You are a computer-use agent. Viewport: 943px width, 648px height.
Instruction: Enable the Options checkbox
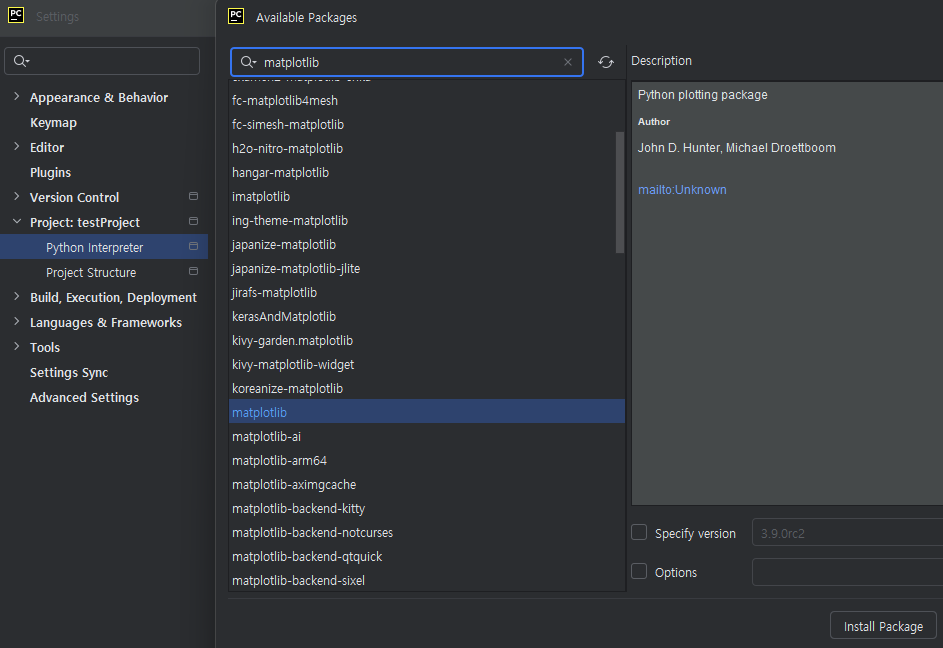639,571
